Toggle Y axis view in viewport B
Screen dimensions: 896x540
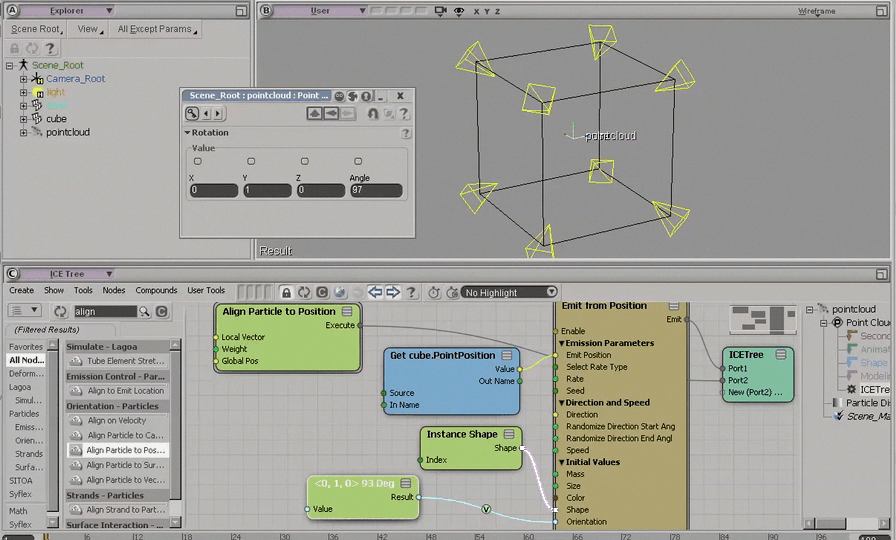[487, 11]
